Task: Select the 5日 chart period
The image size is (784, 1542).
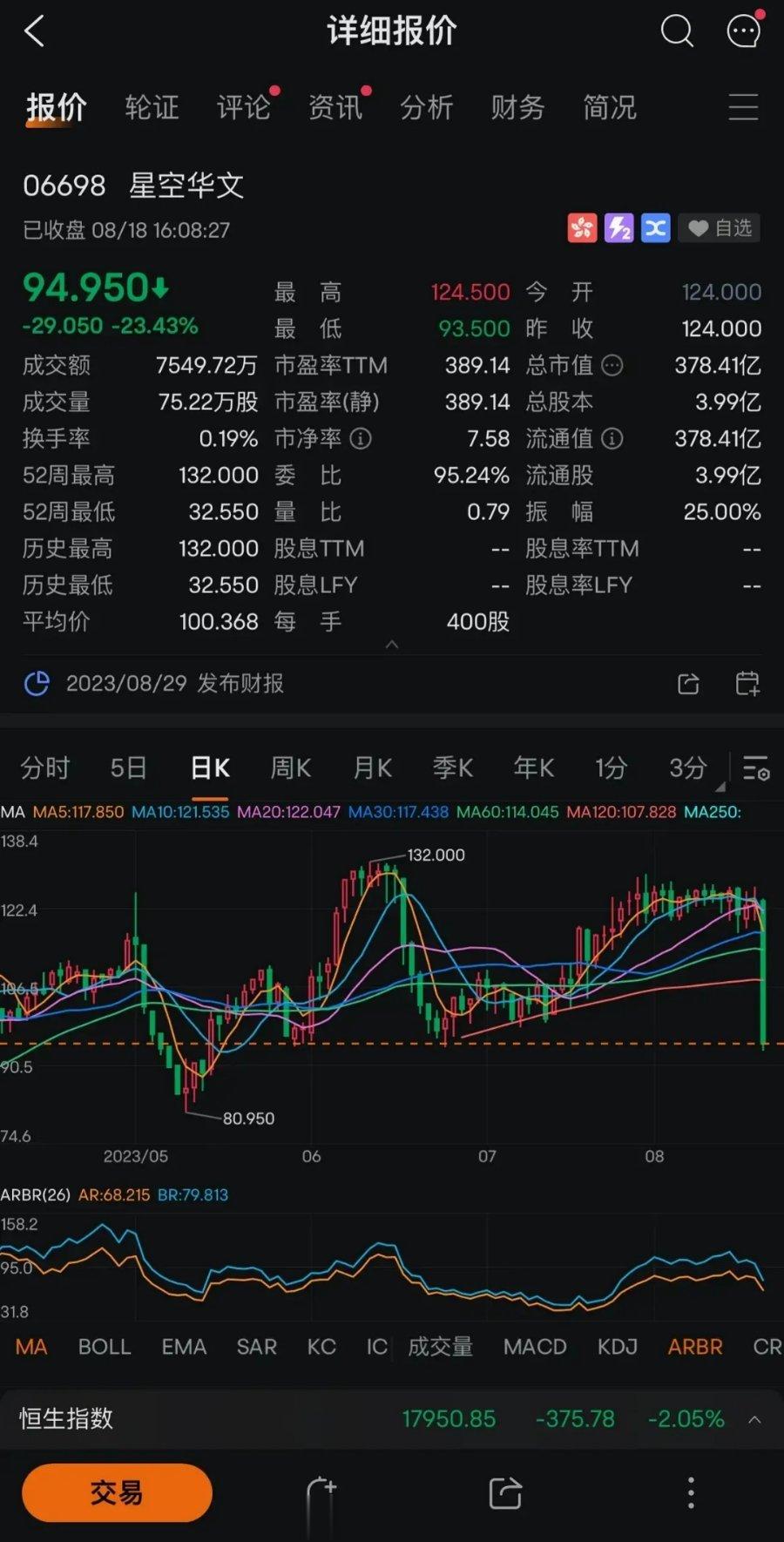Action: [x=128, y=768]
